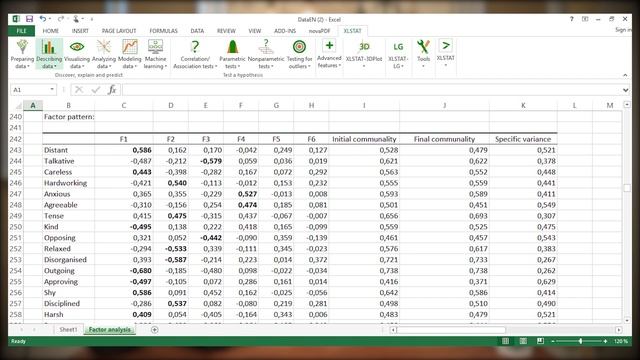Confirm formula entry with checkmark icon

[x=96, y=90]
